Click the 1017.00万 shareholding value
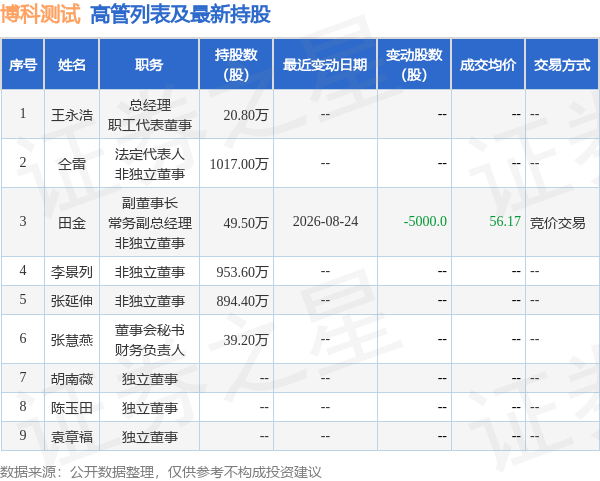This screenshot has height=481, width=600. tap(239, 164)
